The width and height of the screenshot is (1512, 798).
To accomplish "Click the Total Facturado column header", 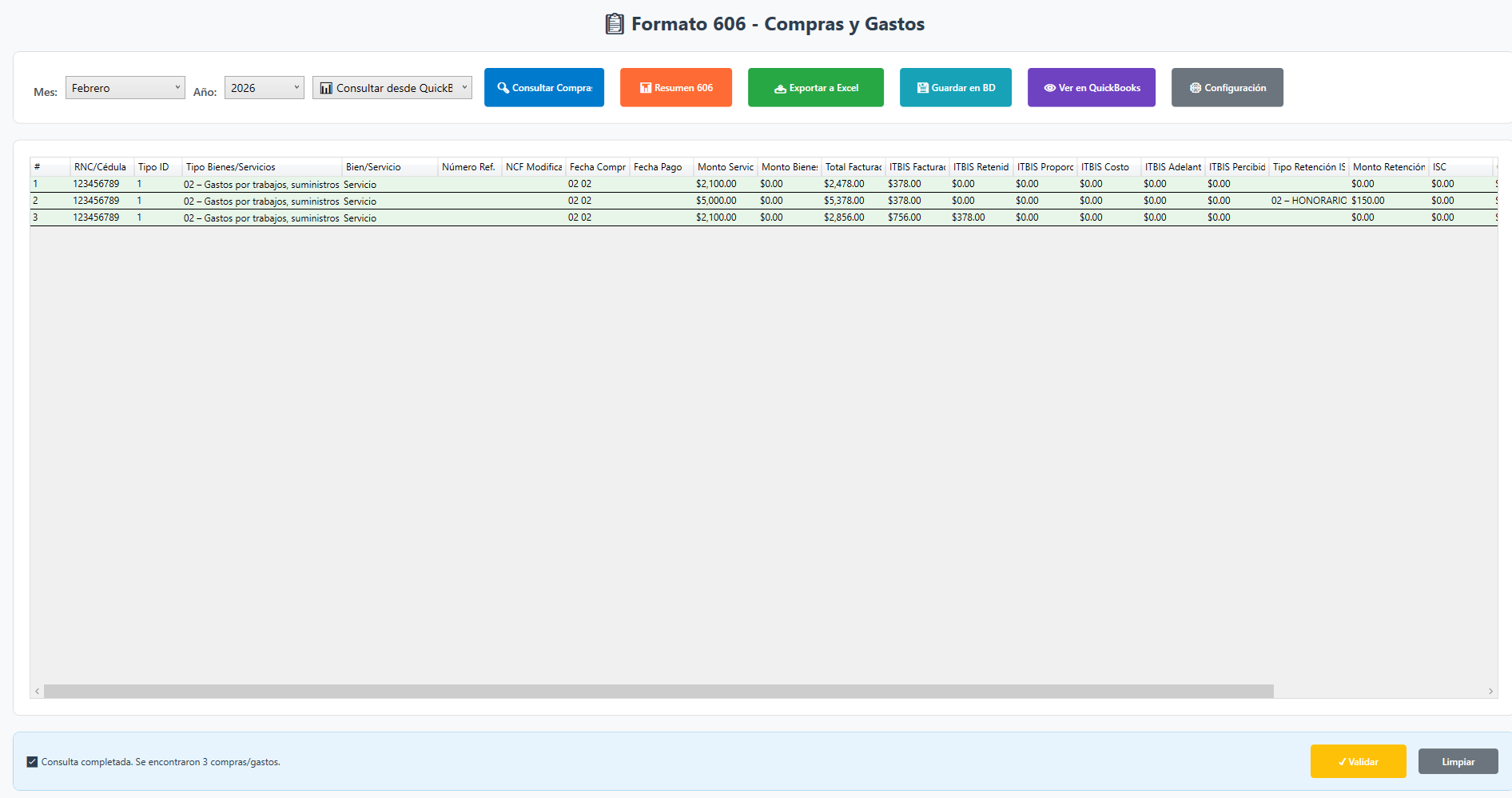I will [x=853, y=167].
